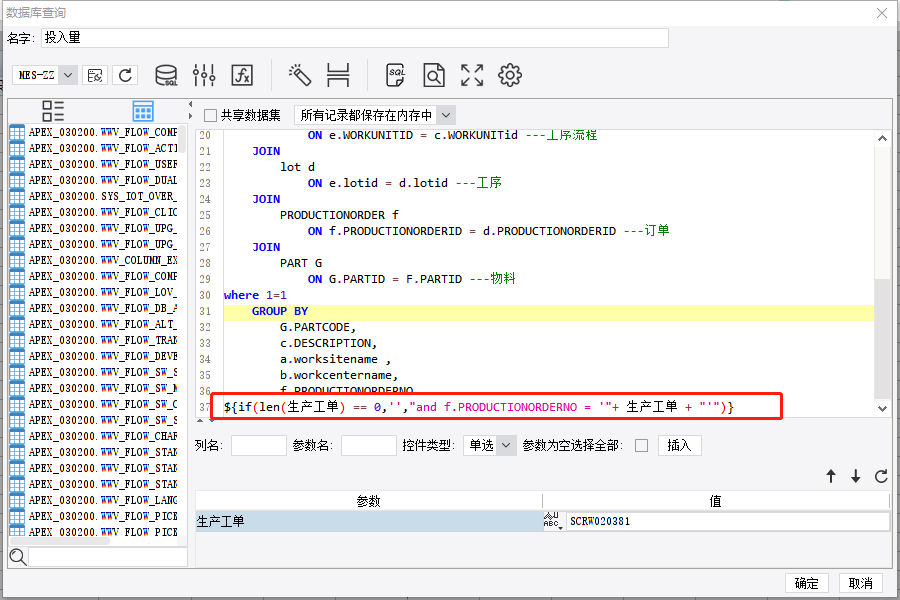Open the 控件类型 单选 dropdown
The image size is (900, 600).
click(506, 445)
